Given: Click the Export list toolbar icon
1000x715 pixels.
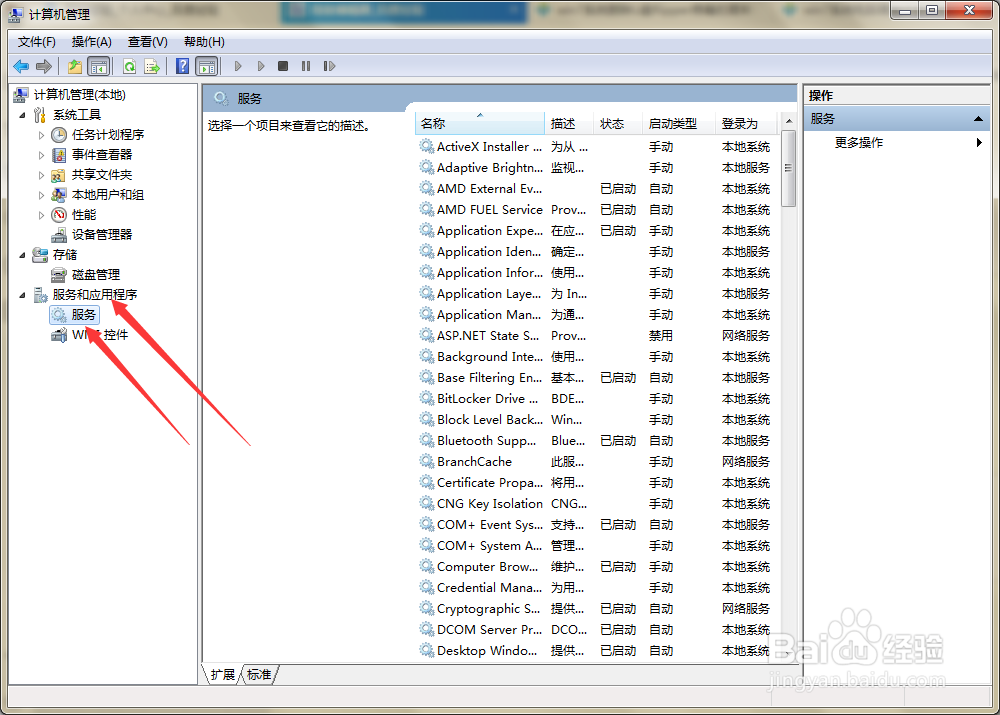Looking at the screenshot, I should coord(152,66).
